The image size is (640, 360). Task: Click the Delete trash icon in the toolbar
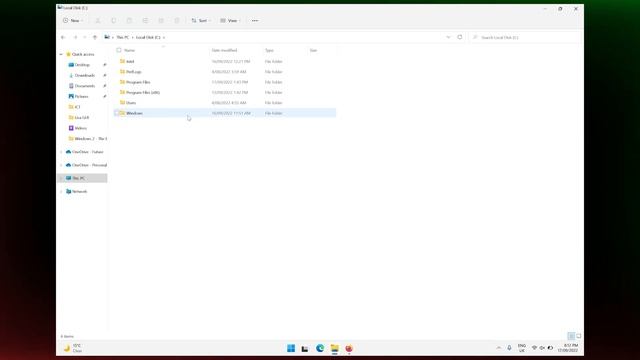click(x=177, y=20)
